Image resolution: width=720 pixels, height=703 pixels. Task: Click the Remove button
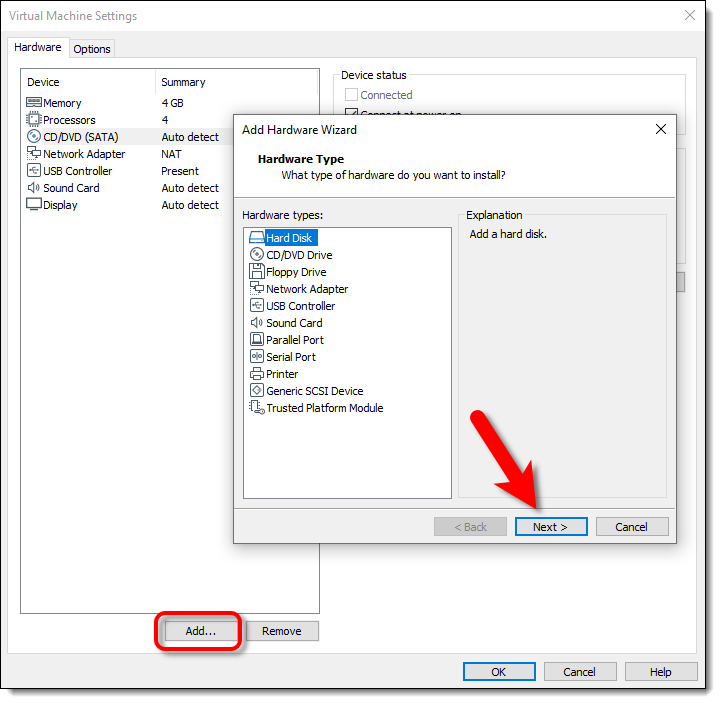(282, 631)
